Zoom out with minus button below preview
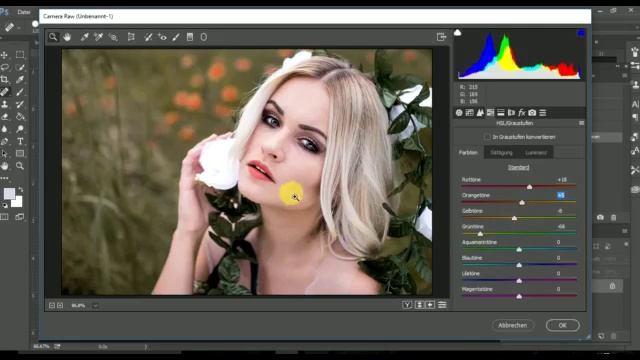Viewport: 640px width, 360px height. coord(52,305)
